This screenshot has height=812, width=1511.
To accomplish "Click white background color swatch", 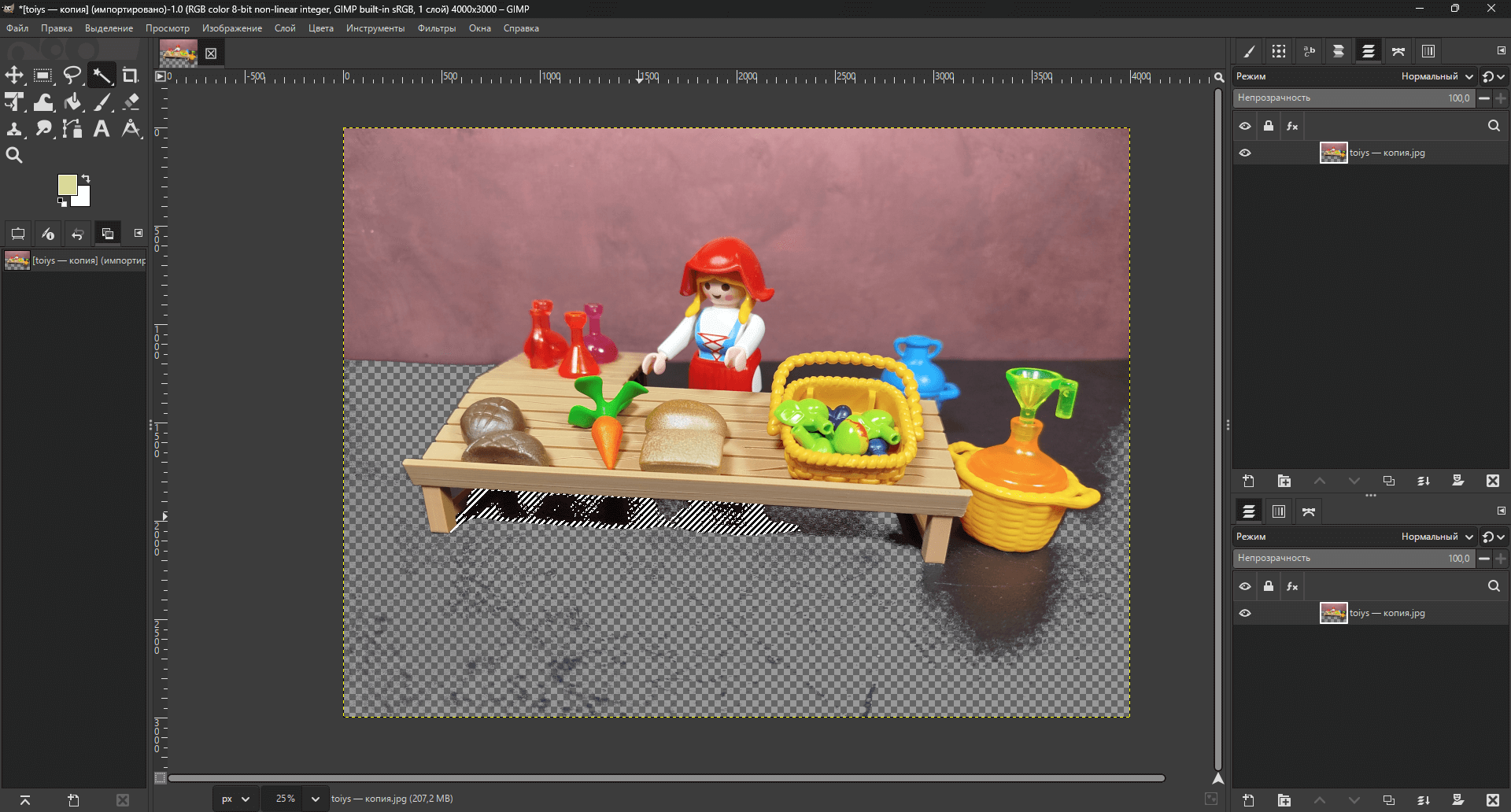I will [x=83, y=197].
